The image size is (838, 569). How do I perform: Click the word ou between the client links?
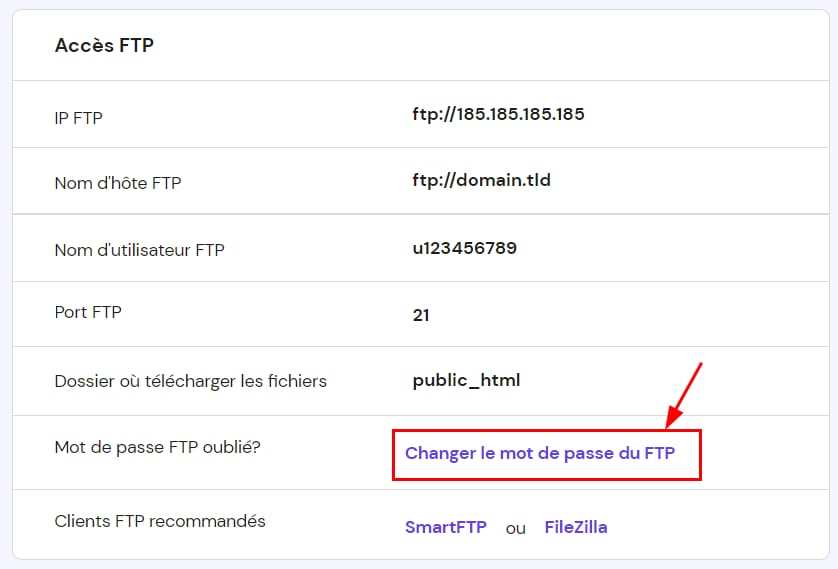click(515, 528)
